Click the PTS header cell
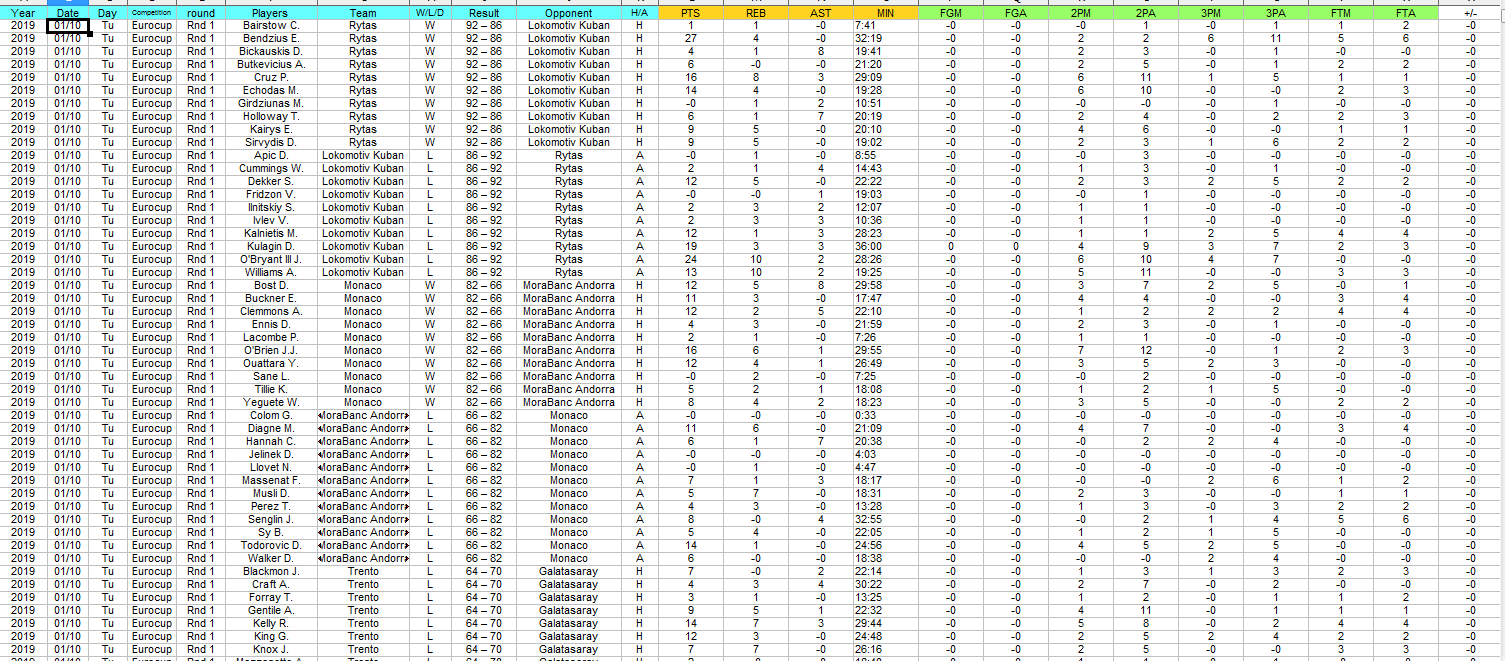Image resolution: width=1505 pixels, height=661 pixels. (x=690, y=13)
